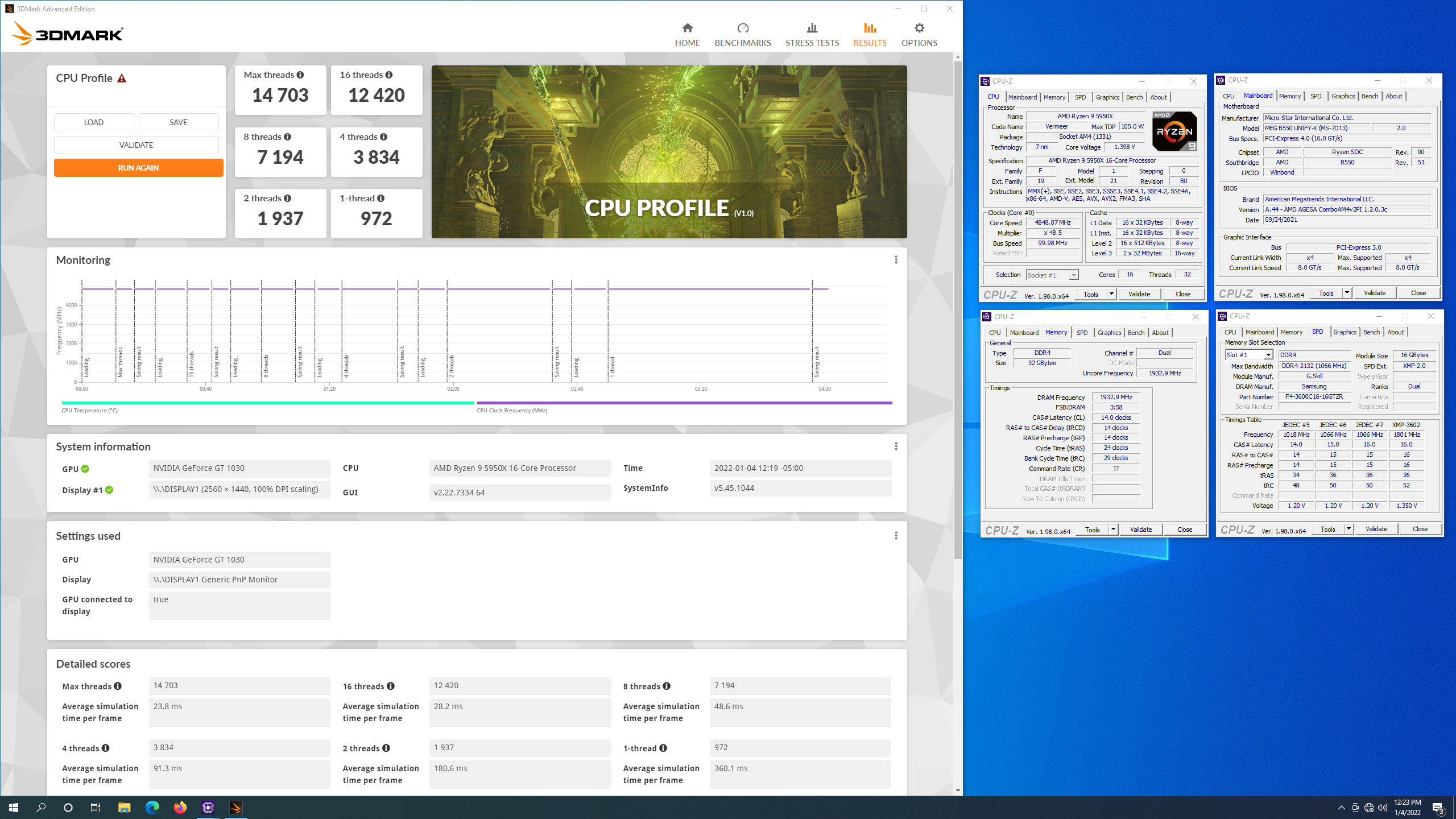The image size is (1456, 819).
Task: Select About tab in CPU-Z SPD window
Action: click(x=1395, y=332)
